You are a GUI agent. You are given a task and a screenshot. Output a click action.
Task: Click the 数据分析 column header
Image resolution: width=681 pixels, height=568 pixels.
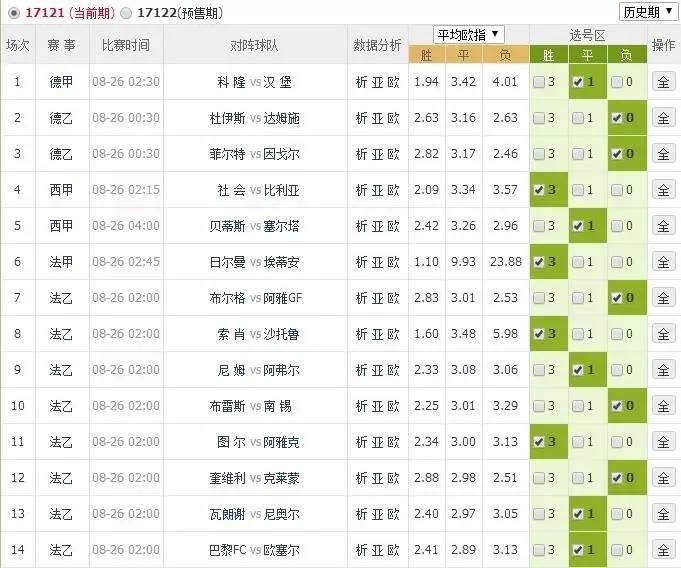pos(377,45)
